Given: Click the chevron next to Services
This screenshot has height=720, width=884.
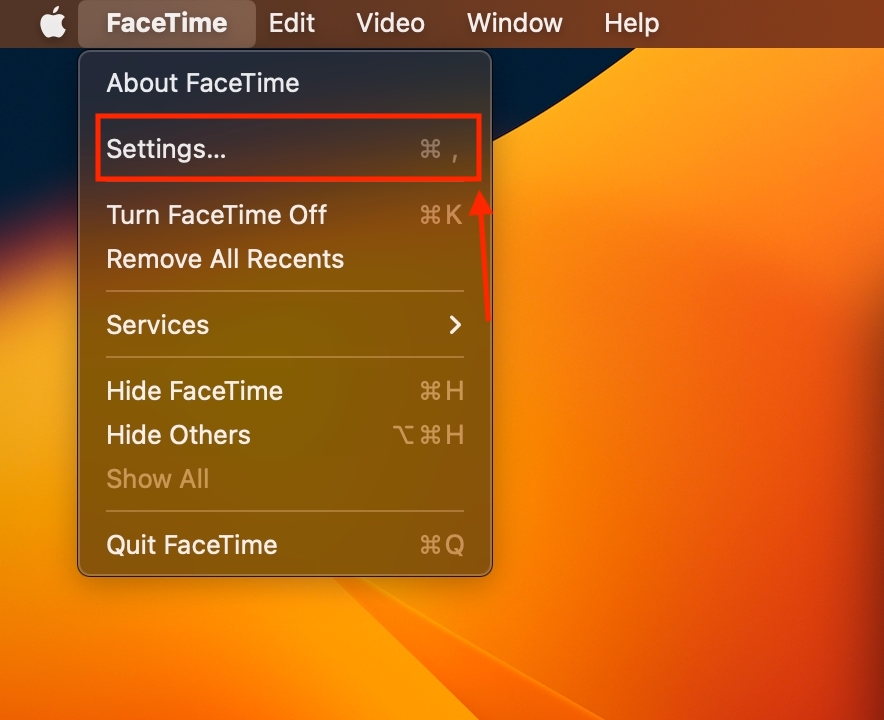Looking at the screenshot, I should point(455,325).
